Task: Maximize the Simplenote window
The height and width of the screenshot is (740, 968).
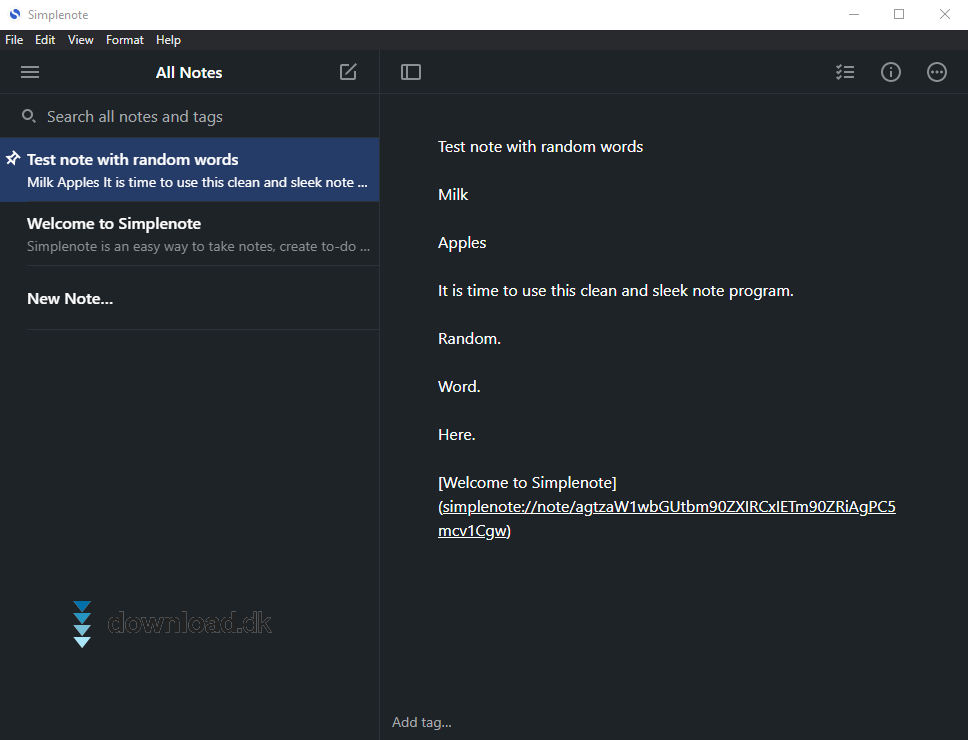Action: click(x=899, y=14)
